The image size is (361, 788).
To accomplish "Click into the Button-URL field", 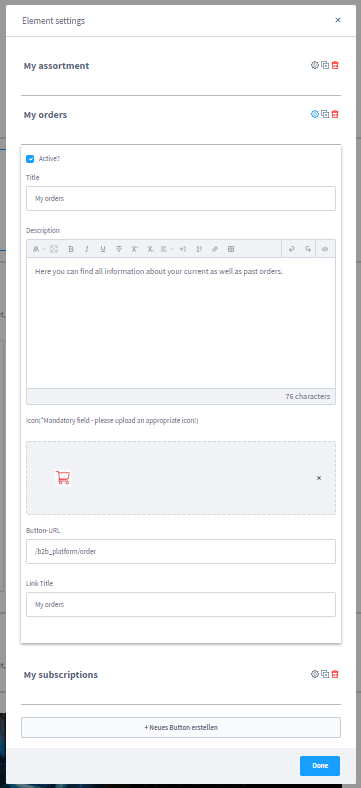I will tap(181, 551).
